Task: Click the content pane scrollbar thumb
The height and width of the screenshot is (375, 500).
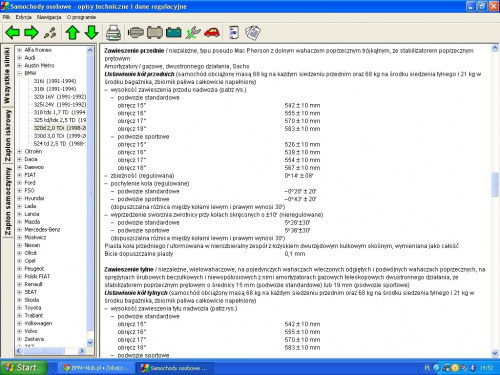Action: click(495, 185)
